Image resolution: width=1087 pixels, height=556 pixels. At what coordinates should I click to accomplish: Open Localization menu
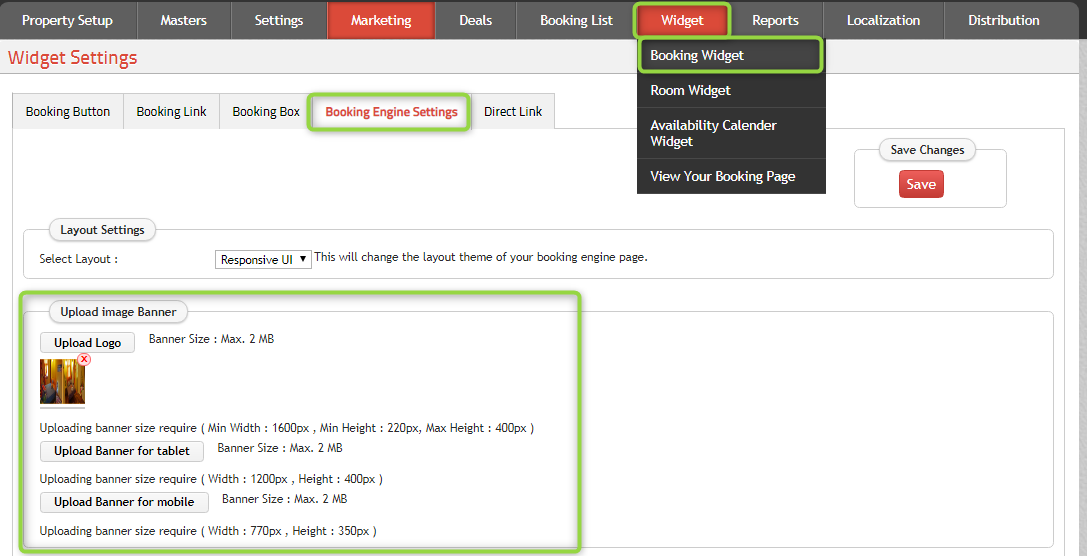[883, 21]
